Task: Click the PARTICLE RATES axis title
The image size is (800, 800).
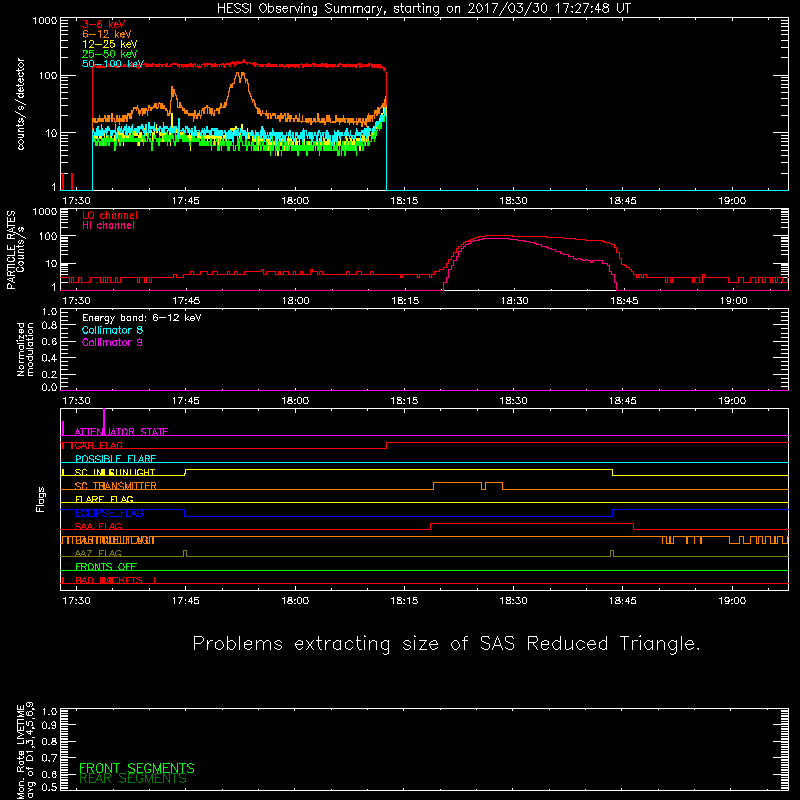Action: 11,250
